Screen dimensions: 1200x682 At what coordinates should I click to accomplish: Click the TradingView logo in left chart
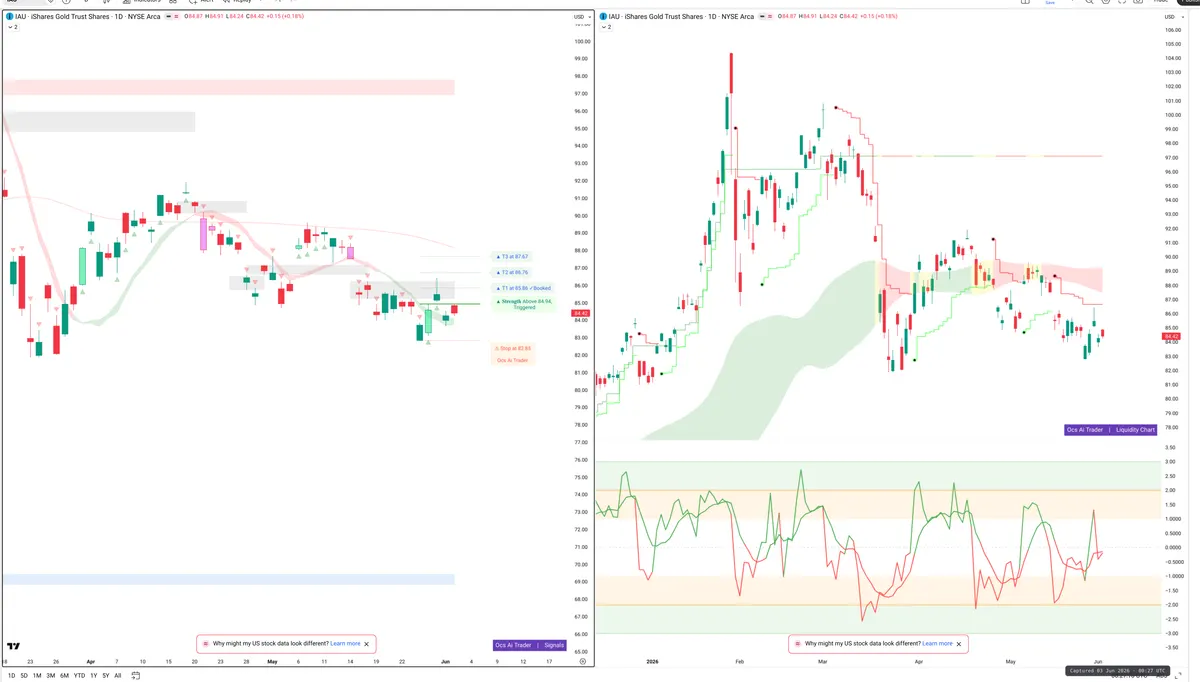(x=14, y=646)
